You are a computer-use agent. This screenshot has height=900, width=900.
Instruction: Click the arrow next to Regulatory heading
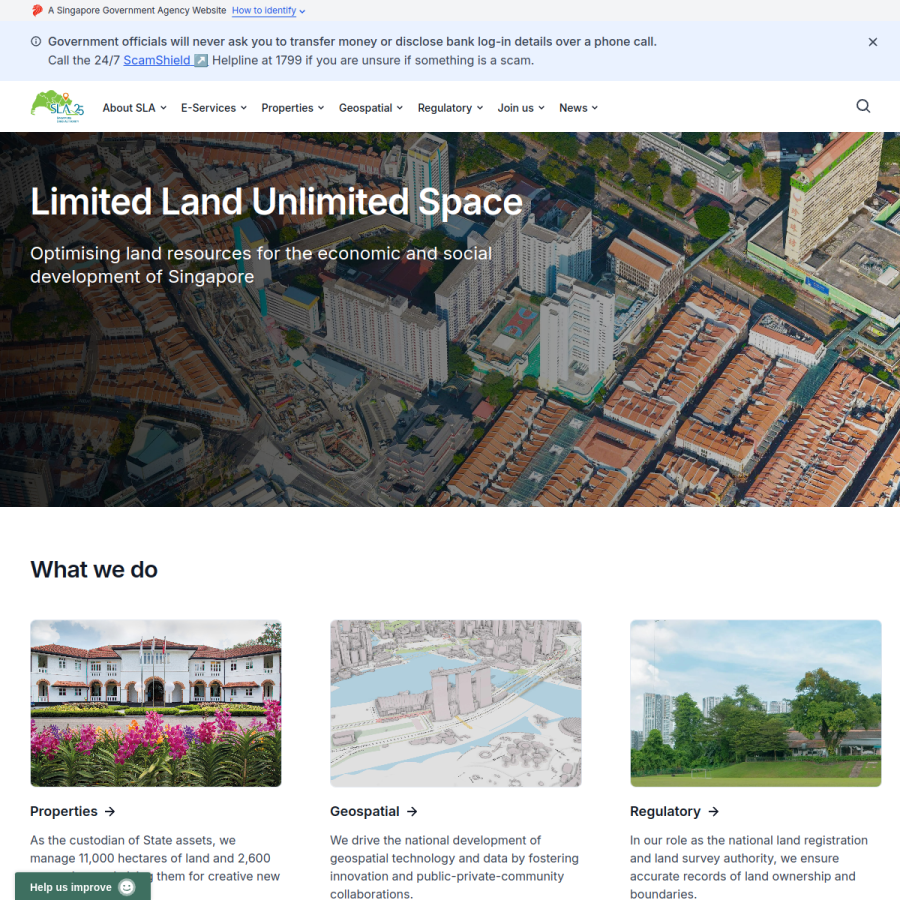pyautogui.click(x=713, y=811)
